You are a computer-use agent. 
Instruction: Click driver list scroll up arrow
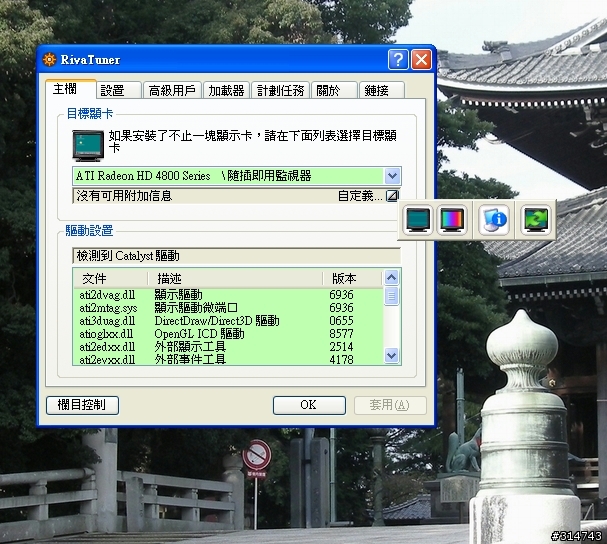pyautogui.click(x=391, y=278)
